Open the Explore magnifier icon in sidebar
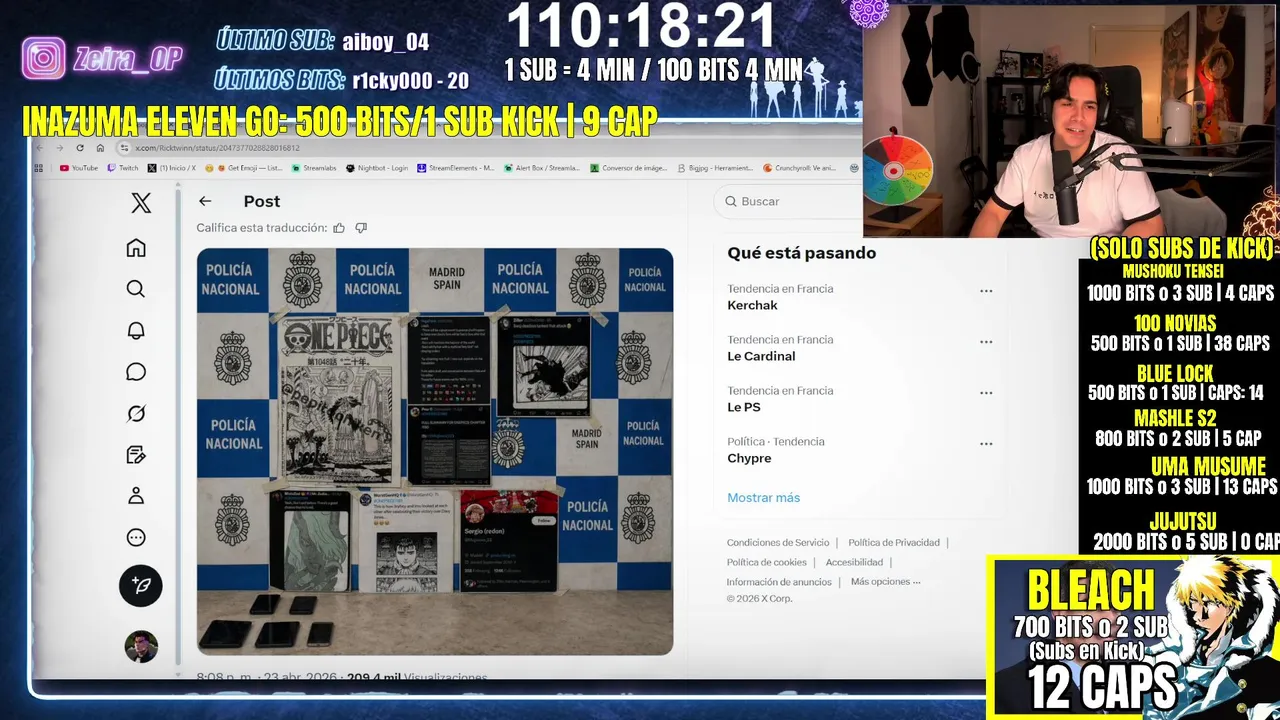 [136, 289]
